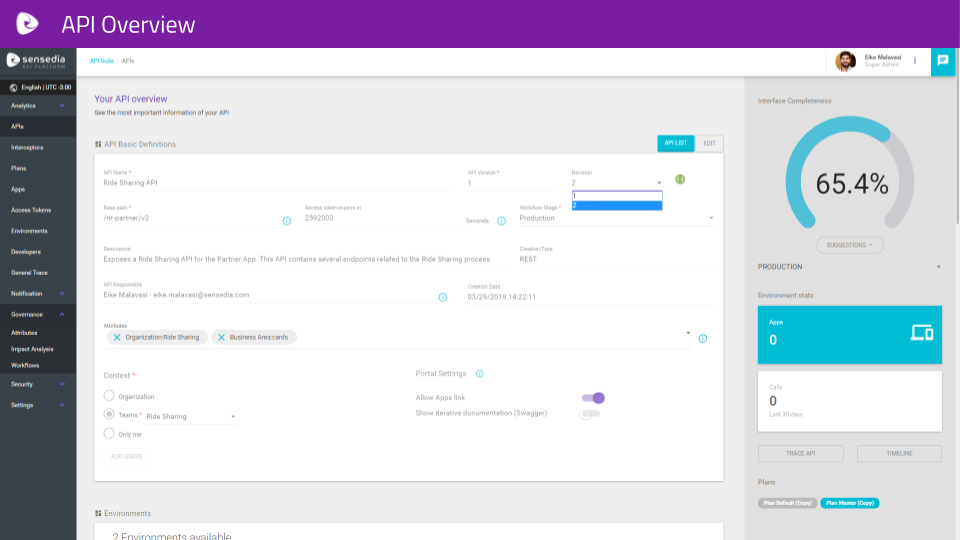The image size is (960, 540).
Task: Click the Portal Settings info icon
Action: [x=479, y=373]
